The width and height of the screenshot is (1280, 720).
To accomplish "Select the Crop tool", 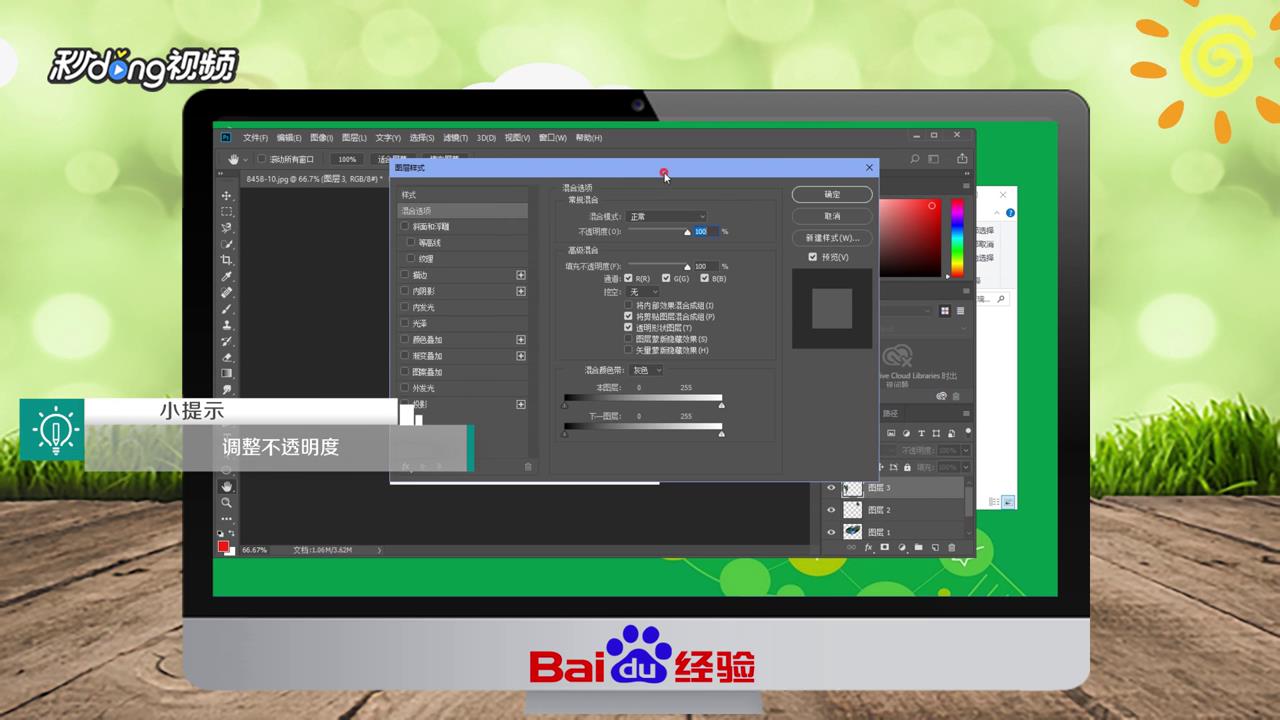I will [227, 260].
